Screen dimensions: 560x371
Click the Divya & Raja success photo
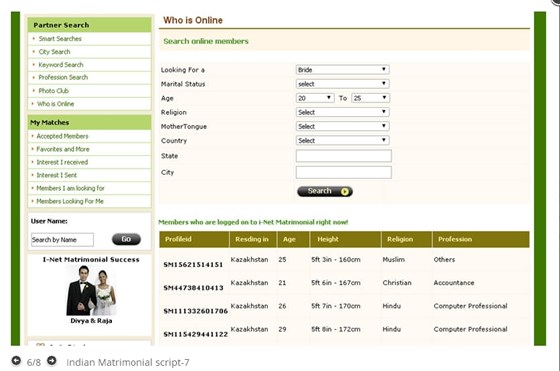pyautogui.click(x=91, y=290)
